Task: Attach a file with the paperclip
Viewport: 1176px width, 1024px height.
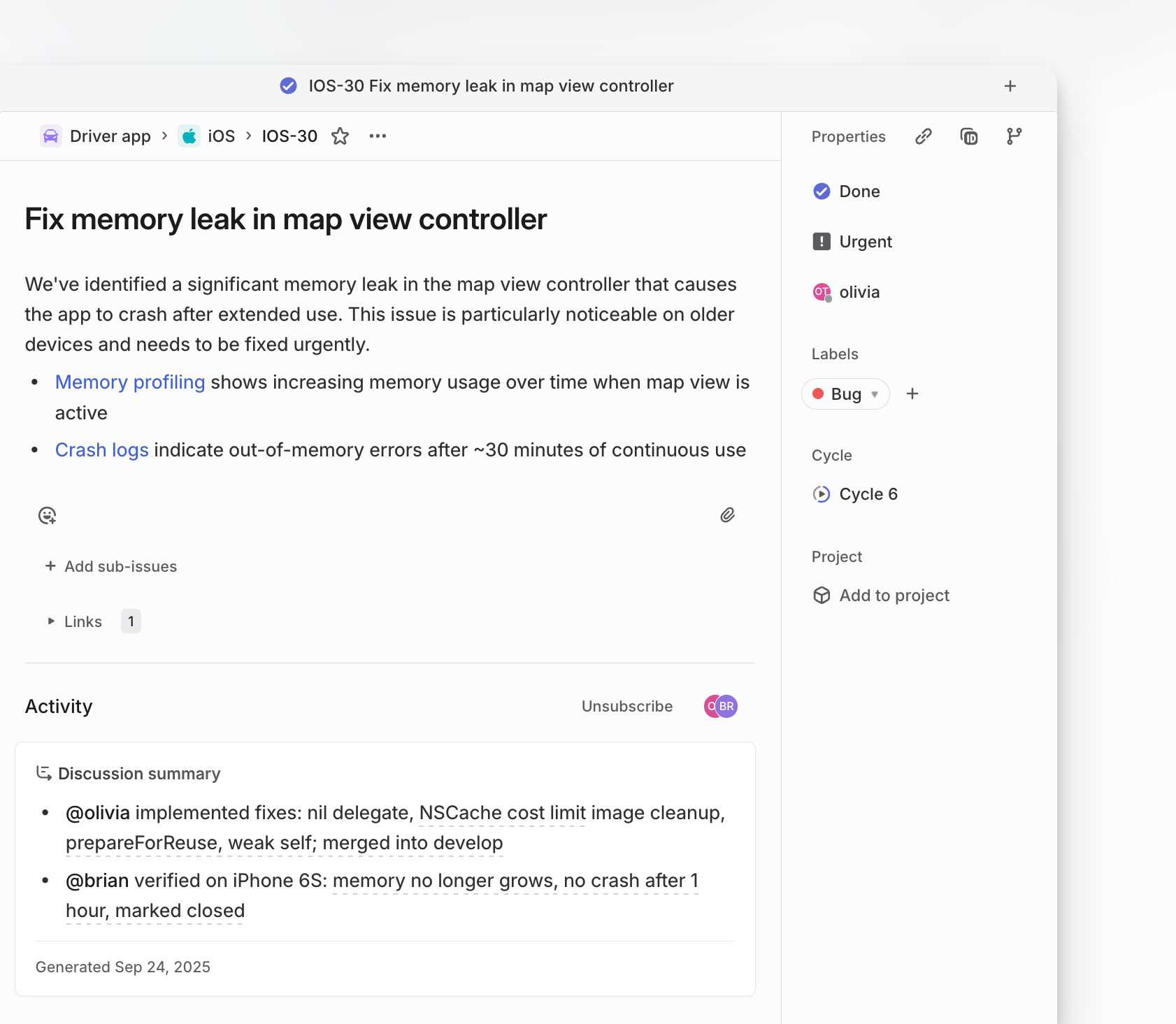Action: 728,516
